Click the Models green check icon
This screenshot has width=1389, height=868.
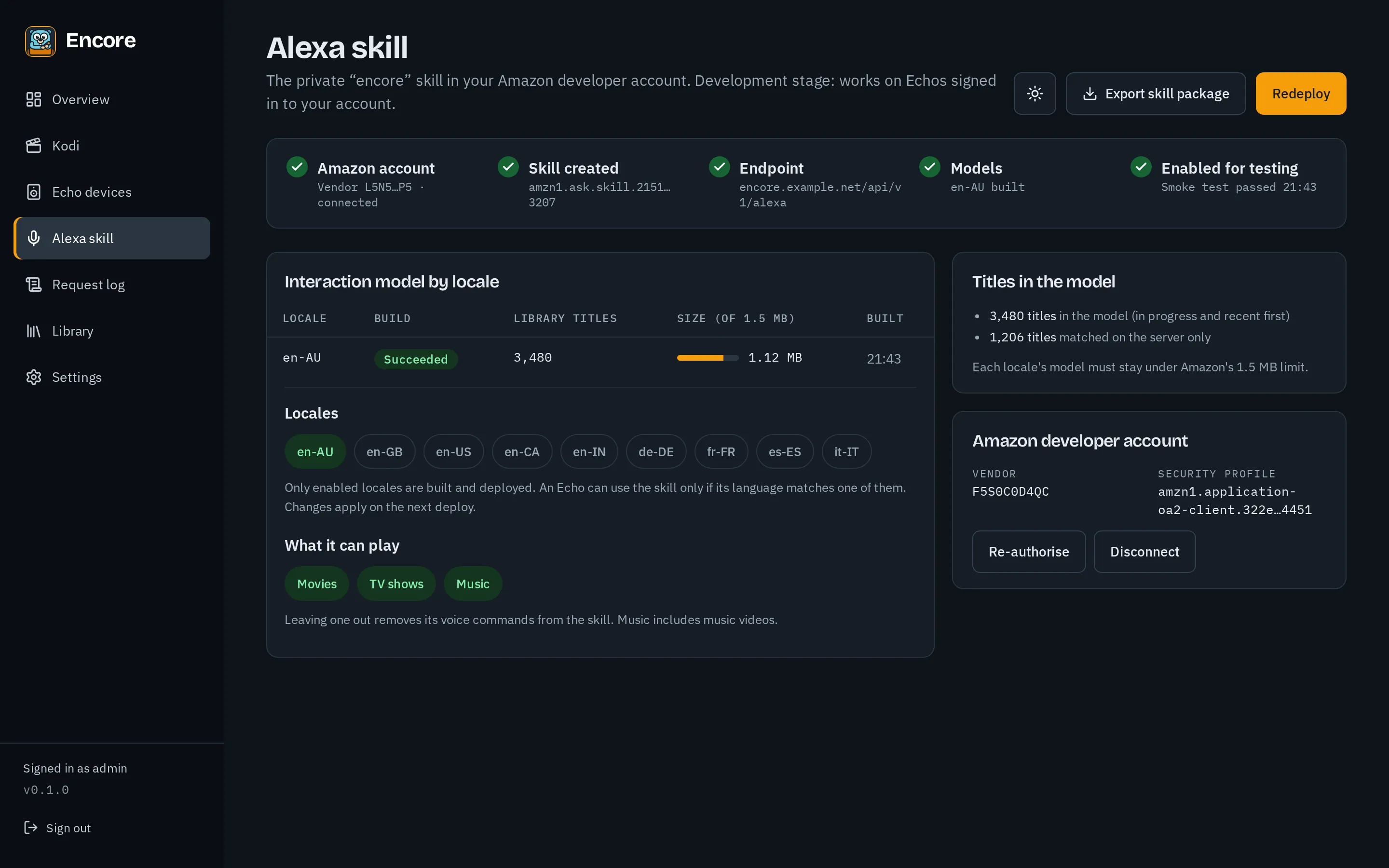930,167
